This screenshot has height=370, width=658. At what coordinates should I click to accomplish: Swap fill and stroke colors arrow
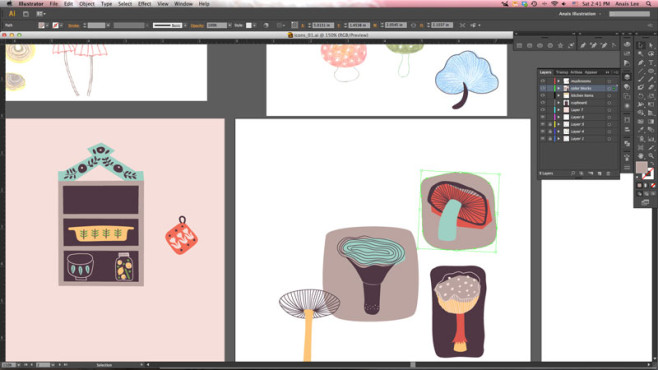(x=652, y=164)
